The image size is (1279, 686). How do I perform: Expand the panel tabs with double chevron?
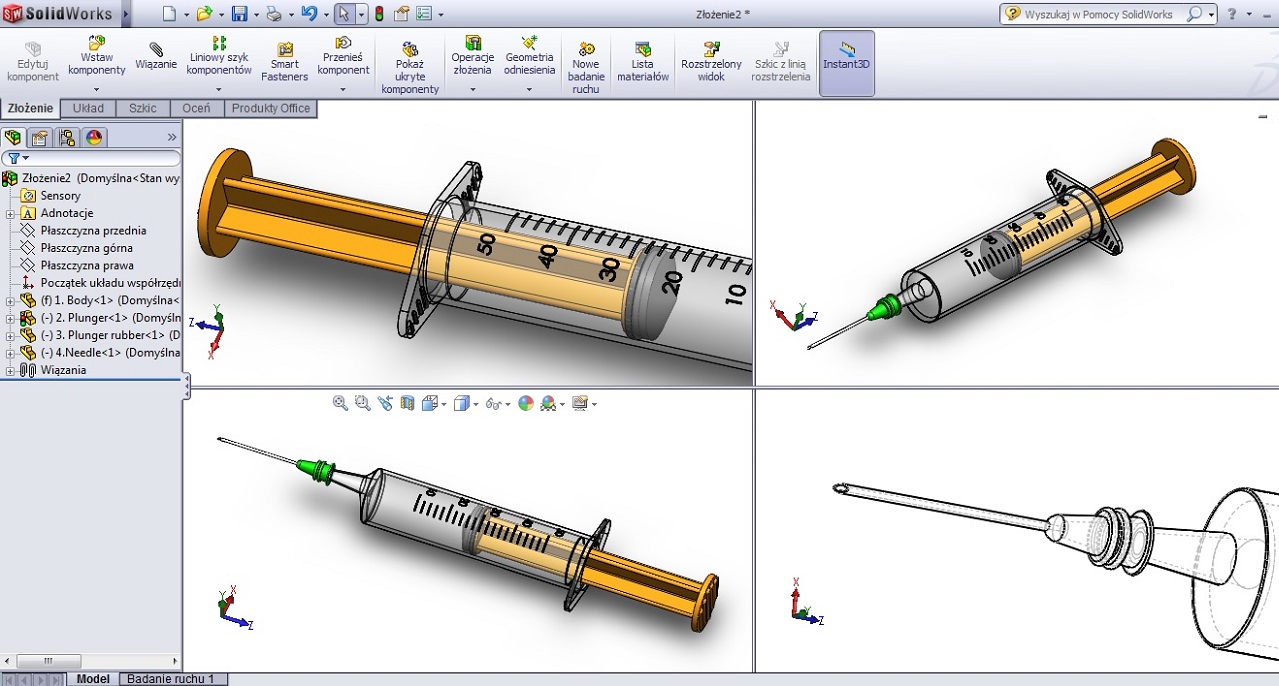pos(172,137)
